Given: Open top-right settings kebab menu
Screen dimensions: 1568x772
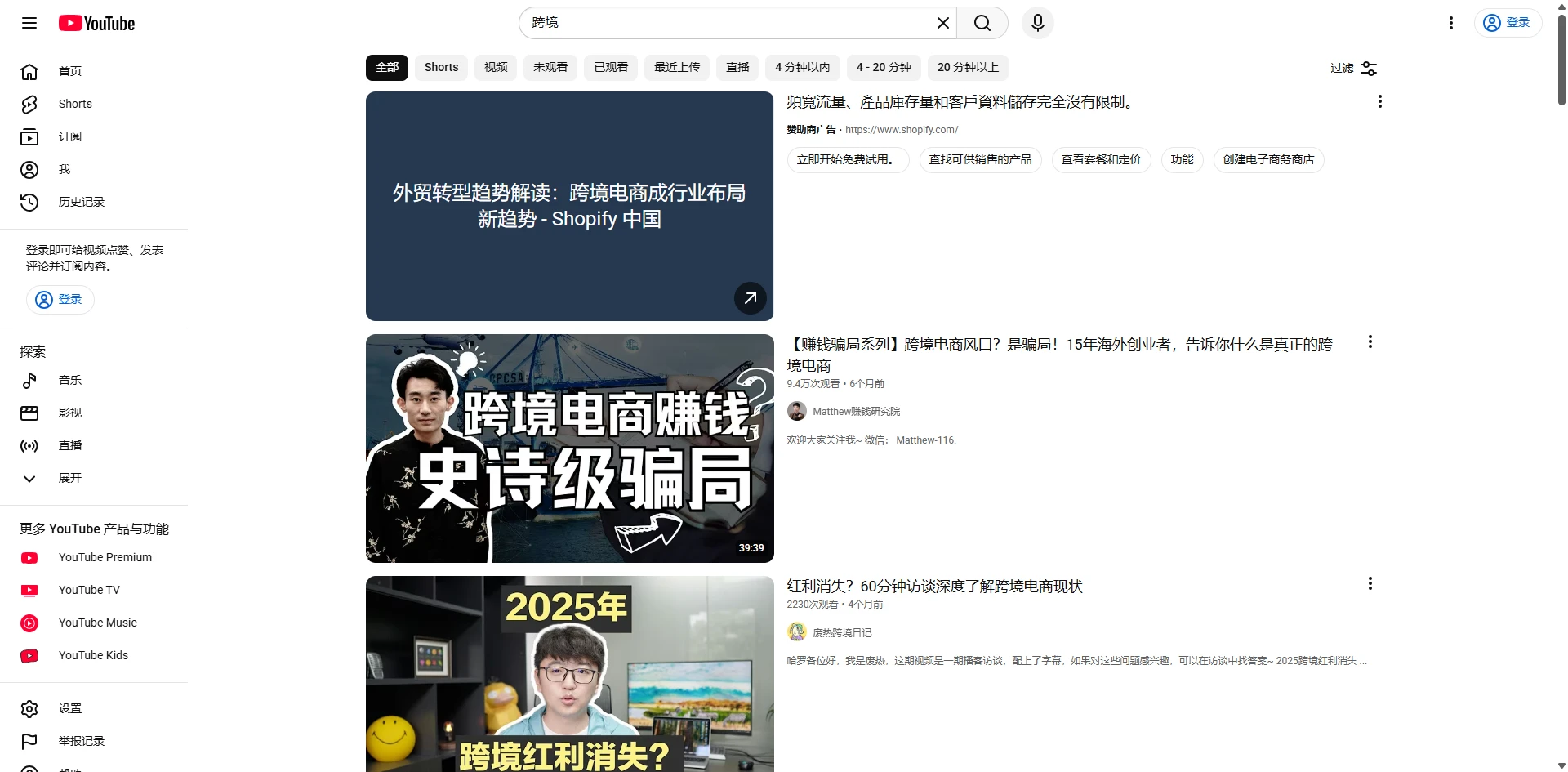Looking at the screenshot, I should pyautogui.click(x=1450, y=23).
